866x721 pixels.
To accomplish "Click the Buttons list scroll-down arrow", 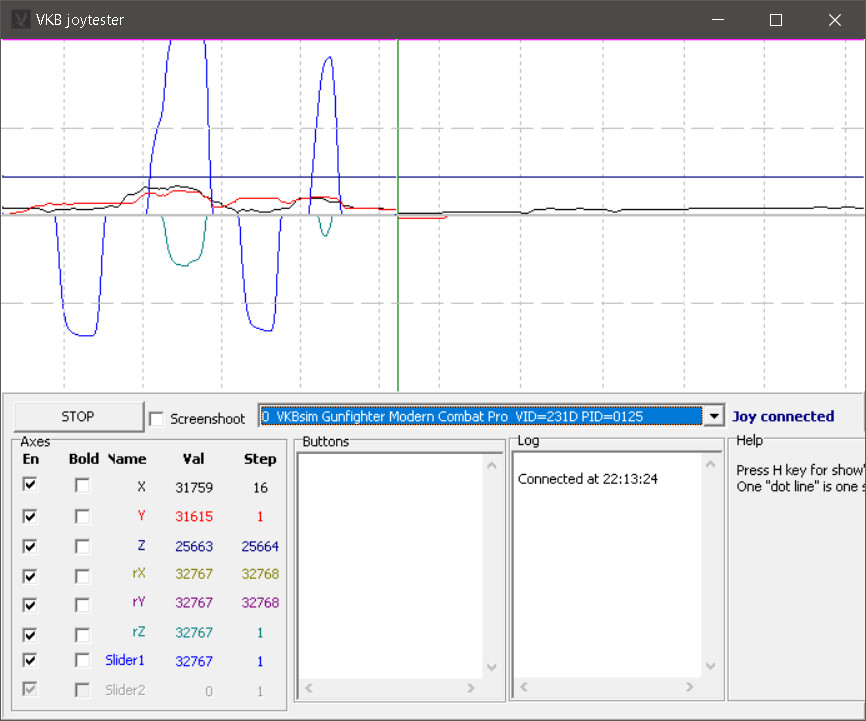I will [x=492, y=667].
